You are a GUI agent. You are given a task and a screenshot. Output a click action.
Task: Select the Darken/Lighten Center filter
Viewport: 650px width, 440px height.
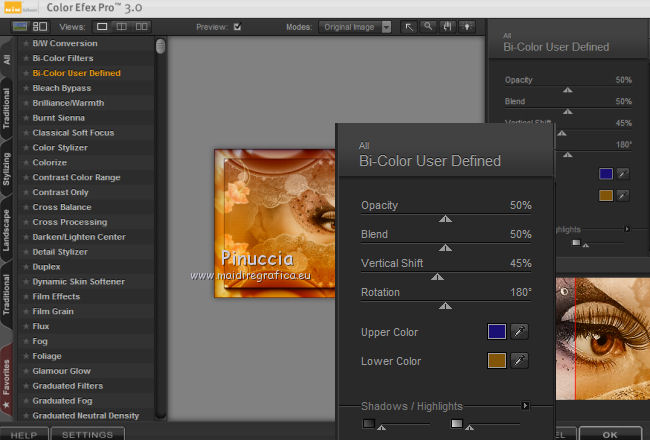pos(79,237)
